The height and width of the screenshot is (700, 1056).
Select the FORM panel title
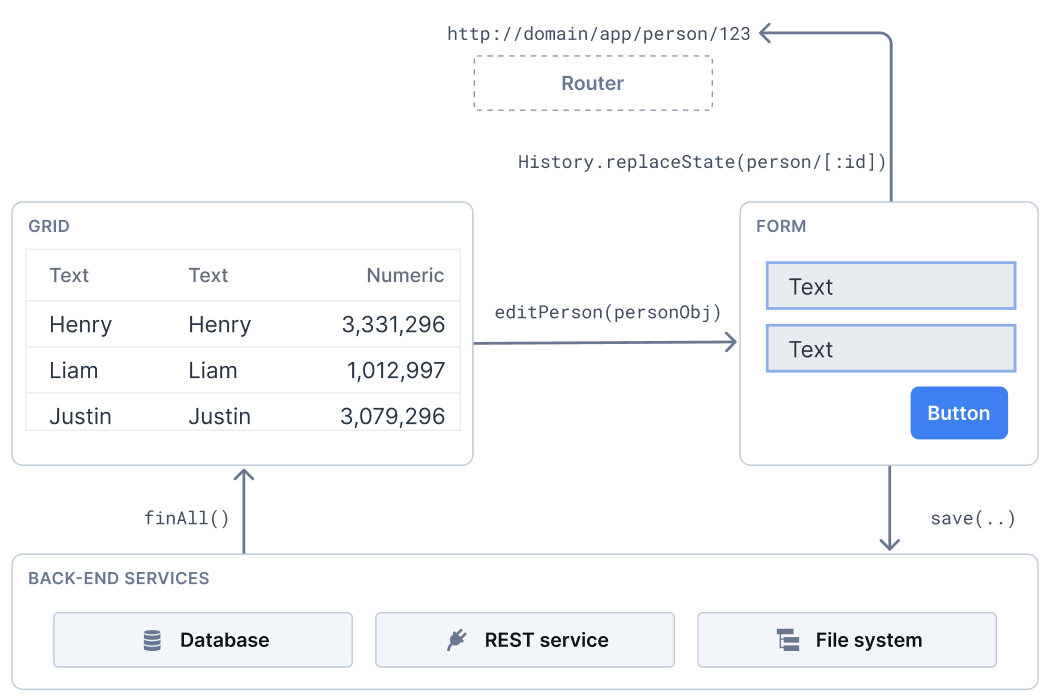[x=780, y=226]
